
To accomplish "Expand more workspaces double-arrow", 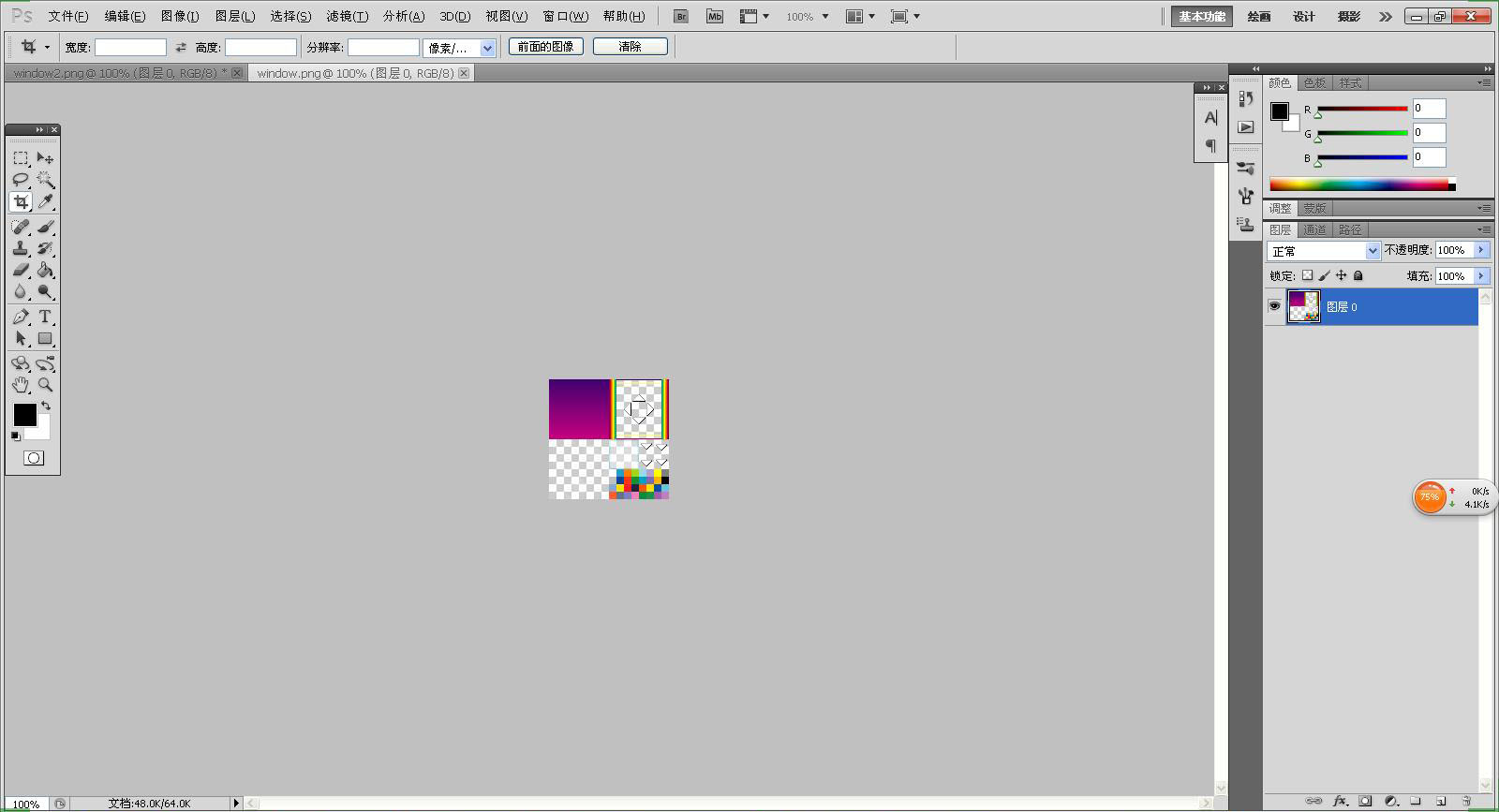I will (x=1386, y=17).
